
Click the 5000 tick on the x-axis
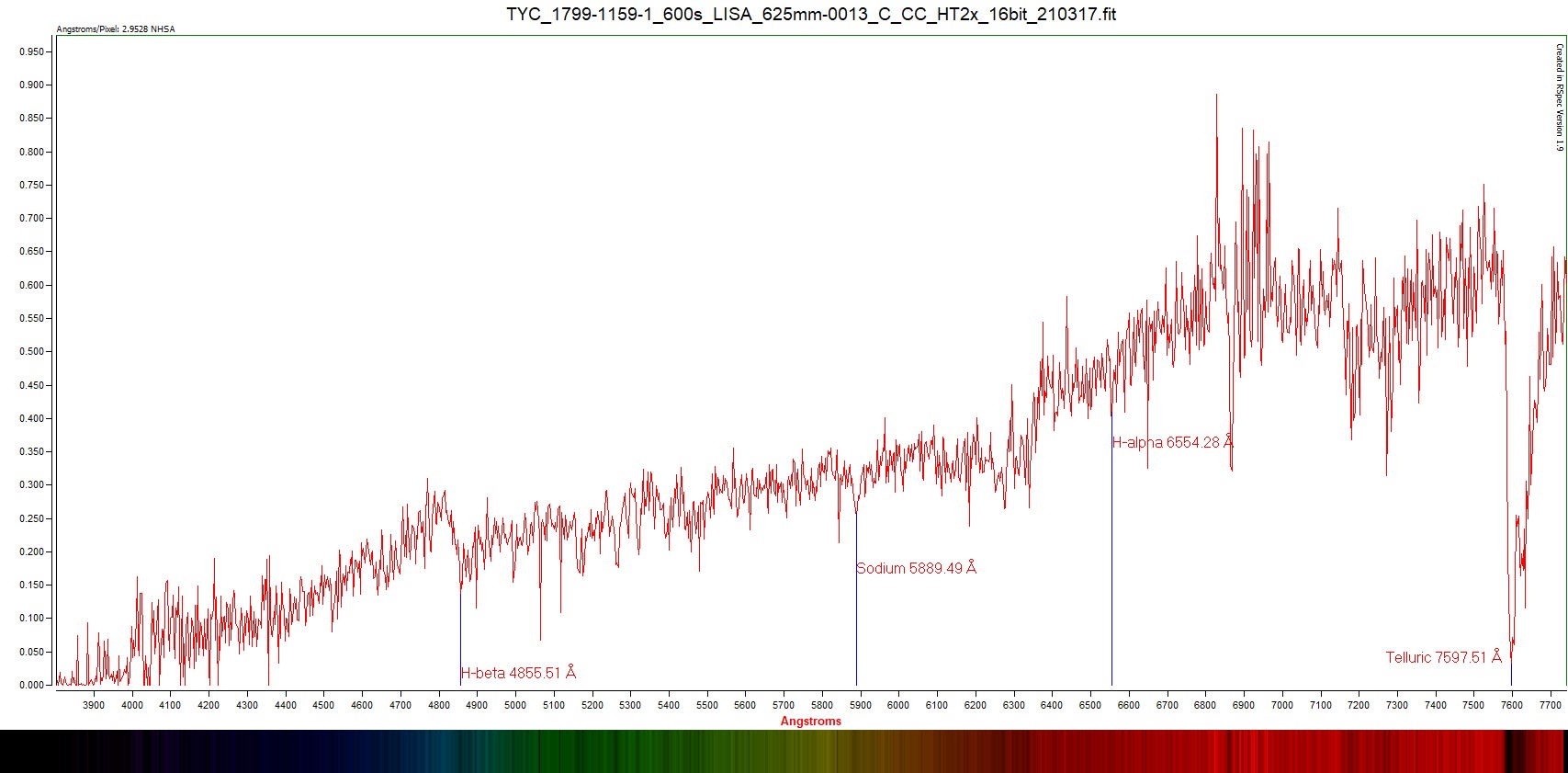pos(515,705)
